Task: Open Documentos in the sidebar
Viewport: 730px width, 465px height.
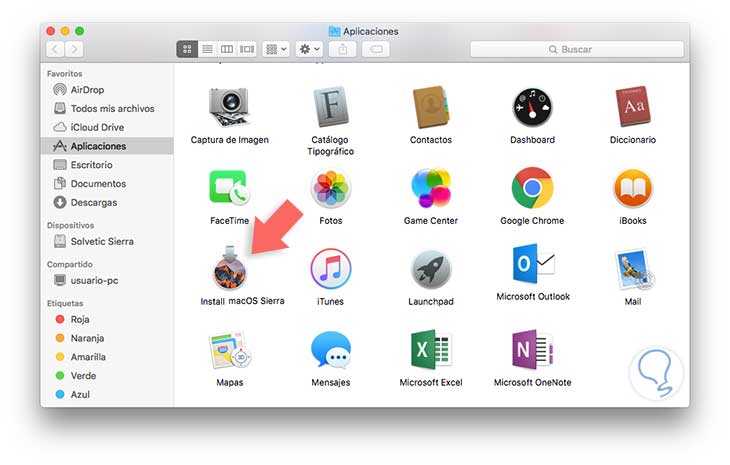Action: tap(107, 183)
